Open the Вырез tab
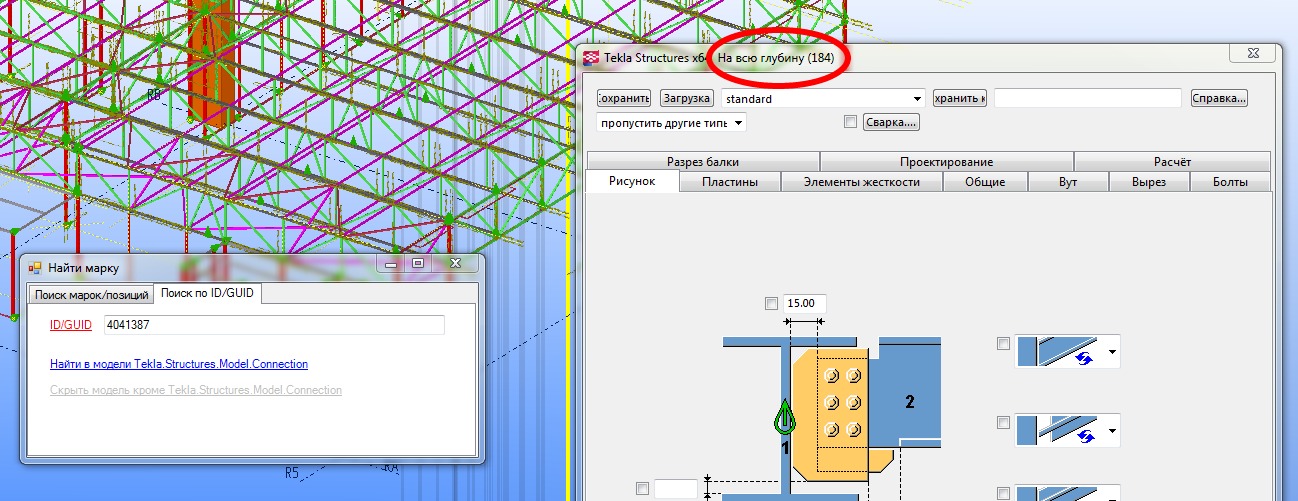Image resolution: width=1298 pixels, height=501 pixels. coord(1149,182)
